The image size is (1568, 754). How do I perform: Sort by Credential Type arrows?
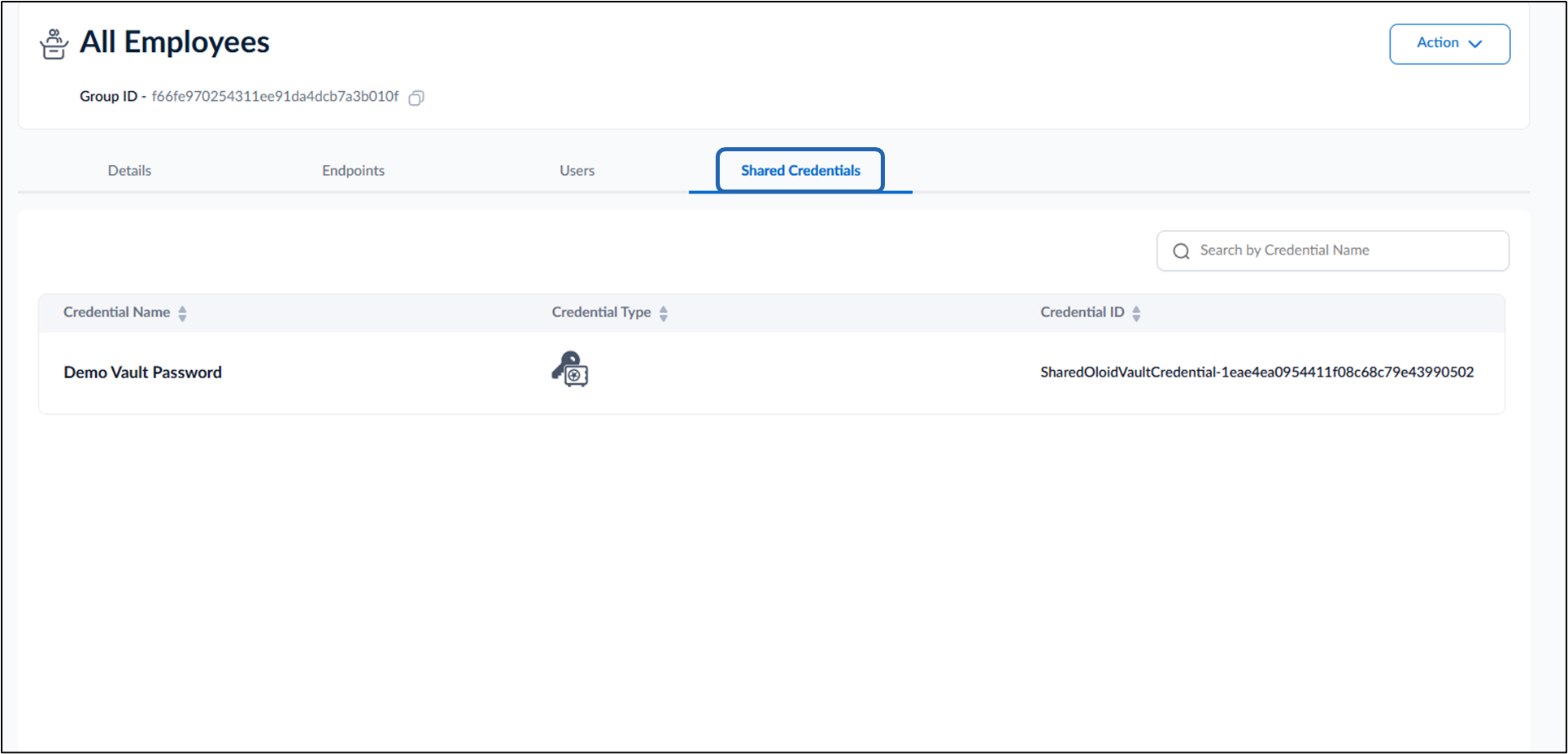(x=664, y=313)
